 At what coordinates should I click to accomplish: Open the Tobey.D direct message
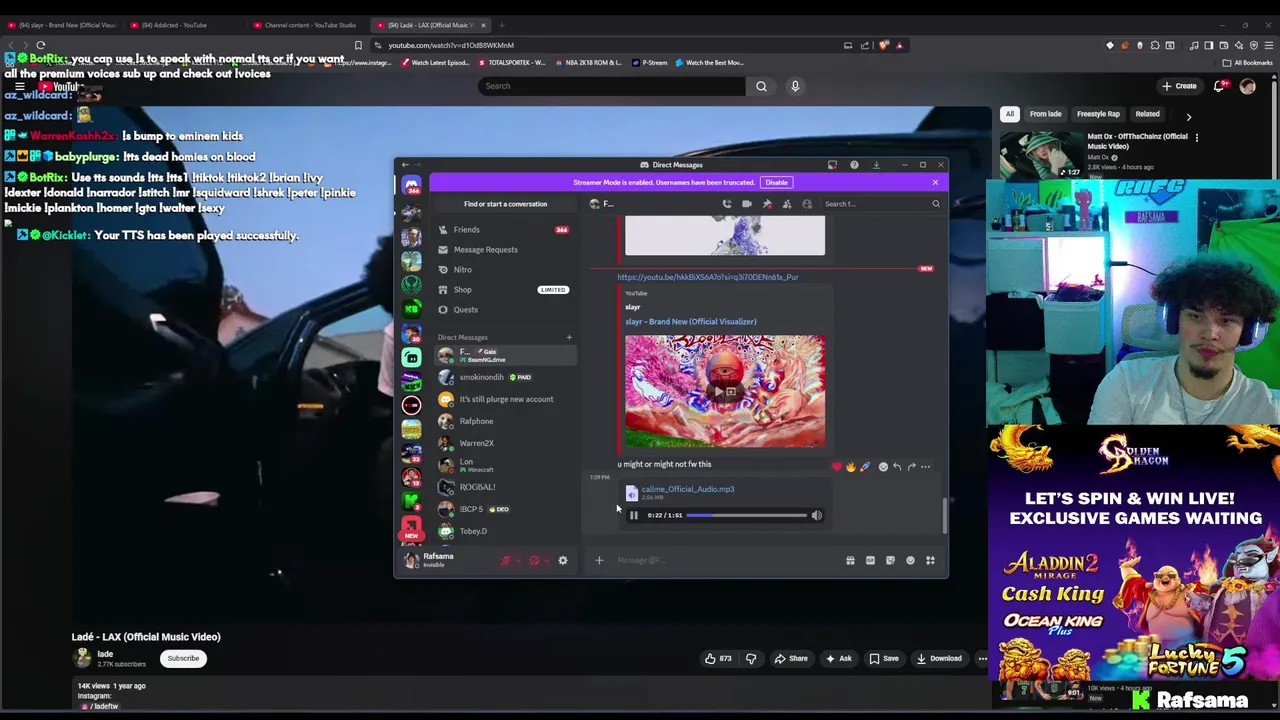505,531
